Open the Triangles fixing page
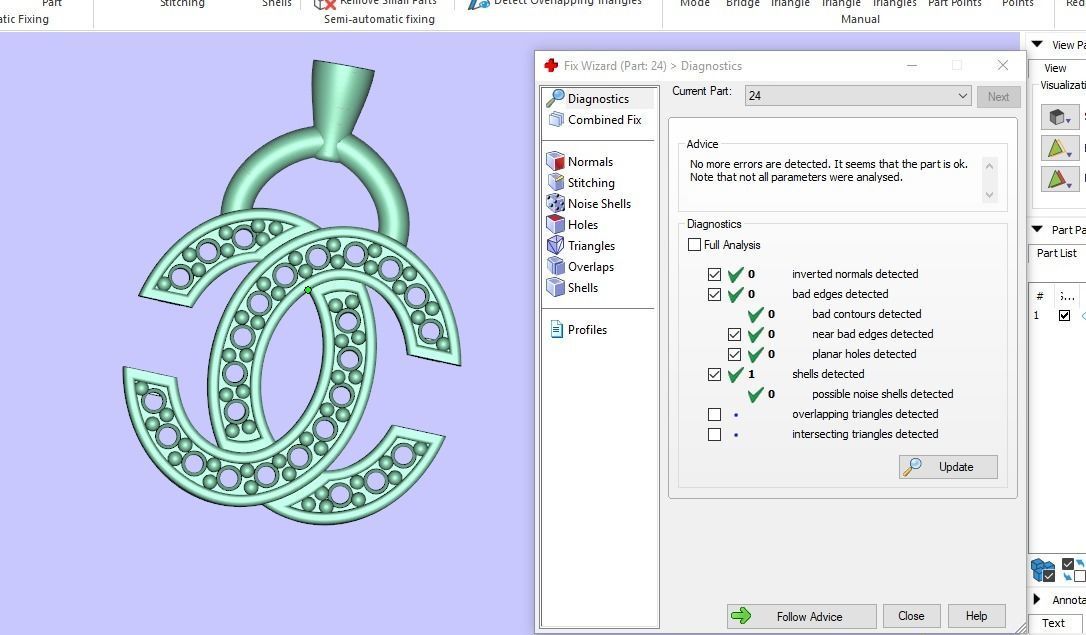Viewport: 1086px width, 635px height. point(581,246)
